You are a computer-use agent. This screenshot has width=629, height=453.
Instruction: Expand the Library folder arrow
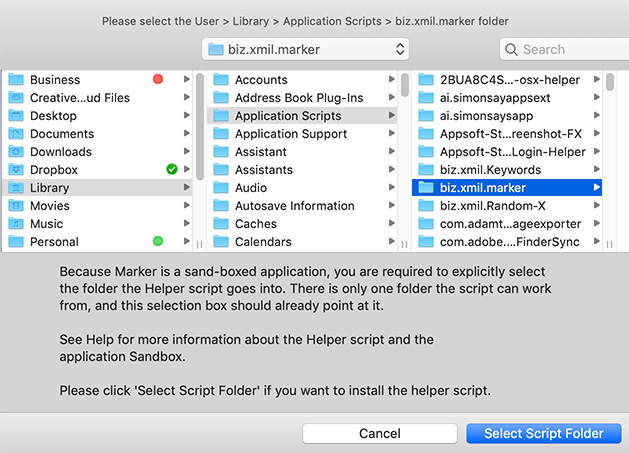pos(187,188)
